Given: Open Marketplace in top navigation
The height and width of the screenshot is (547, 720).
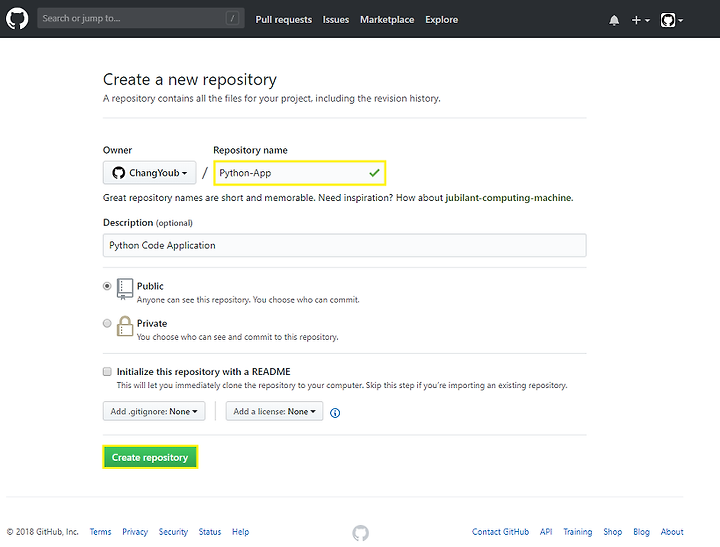Looking at the screenshot, I should point(387,20).
